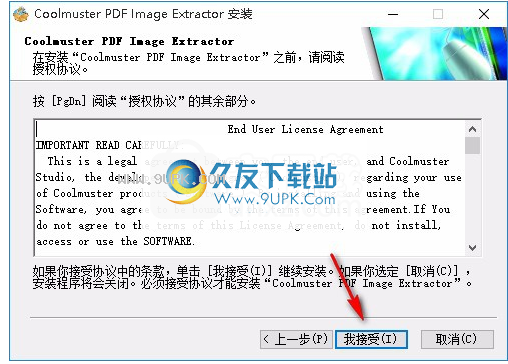Click the text 'and Coolmuster' in license
Viewport: 508px width, 364px height.
[x=408, y=161]
